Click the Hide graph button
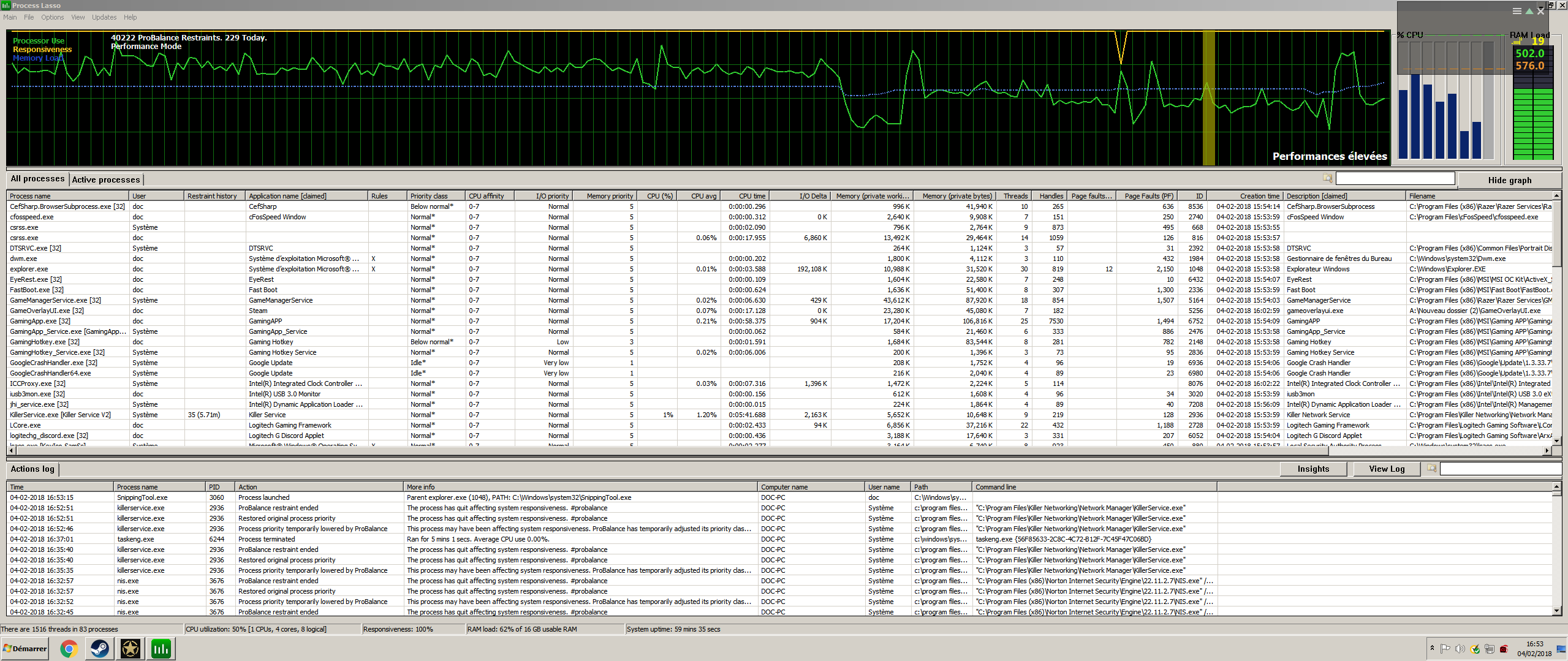Viewport: 1568px width, 661px height. (x=1510, y=180)
